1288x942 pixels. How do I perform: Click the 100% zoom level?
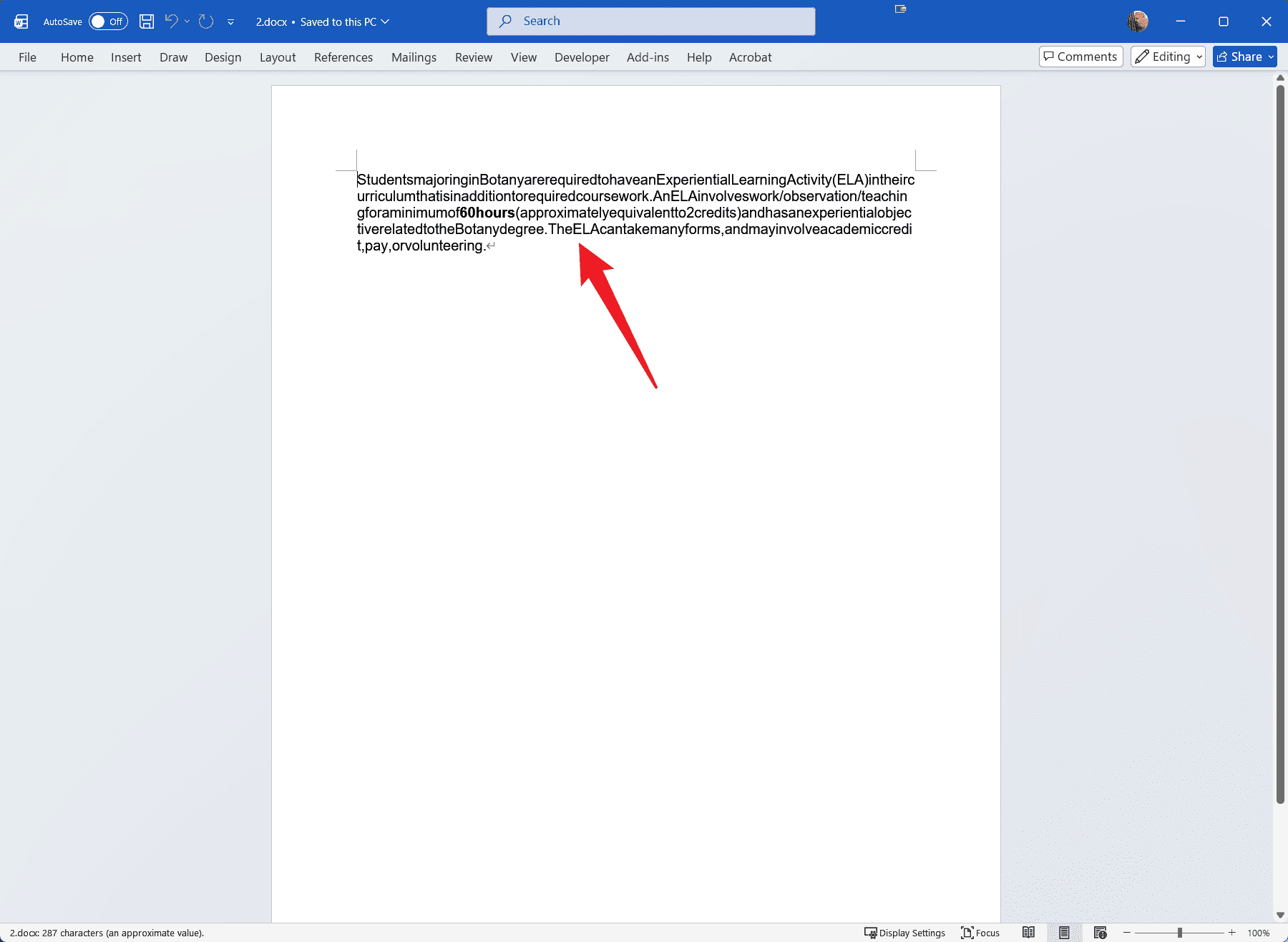click(1259, 933)
